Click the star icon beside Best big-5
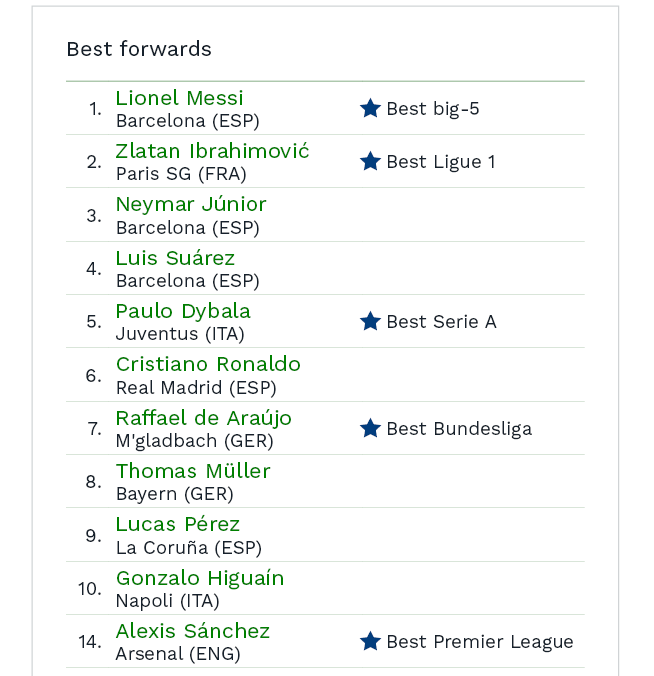Screen dimensions: 654x676 [370, 108]
